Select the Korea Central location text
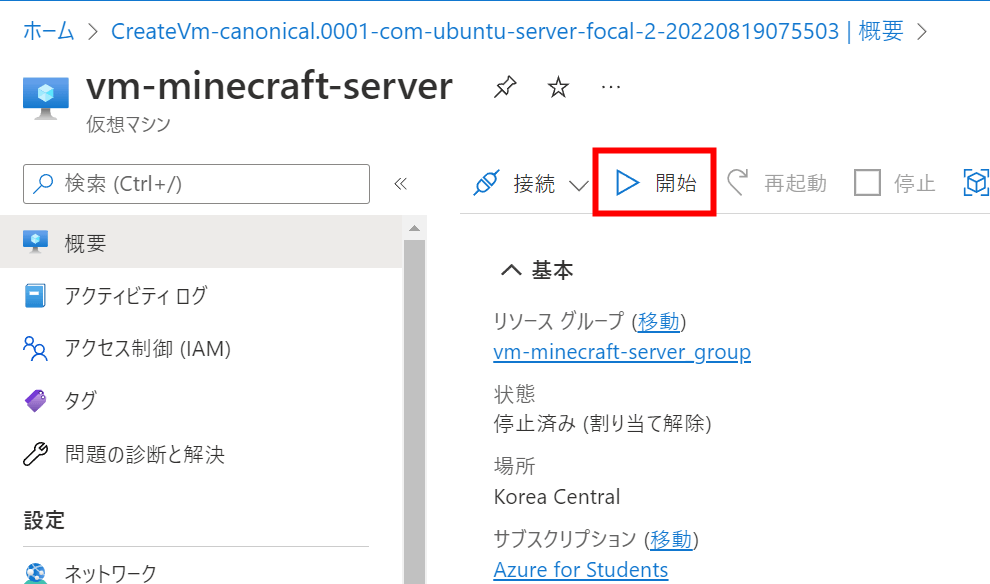Image resolution: width=990 pixels, height=584 pixels. pos(557,497)
